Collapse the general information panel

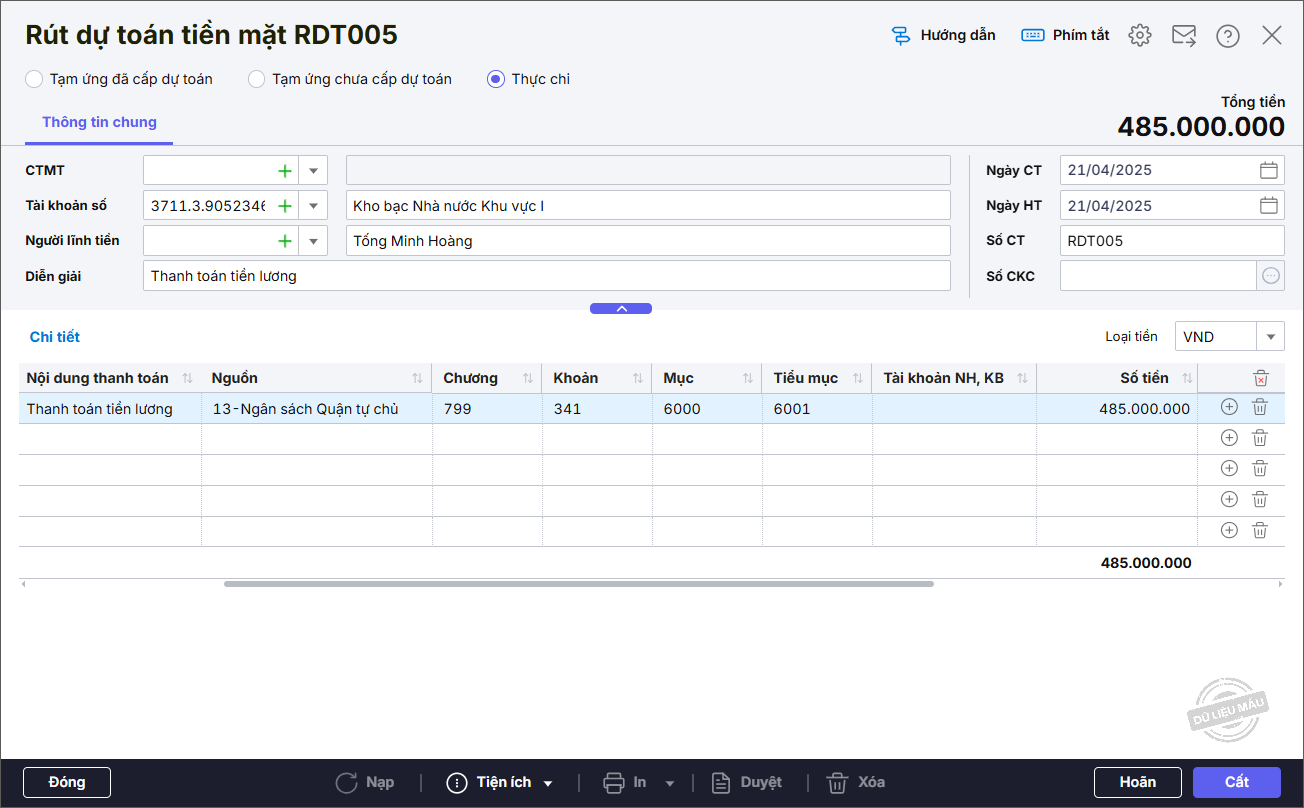pyautogui.click(x=621, y=309)
